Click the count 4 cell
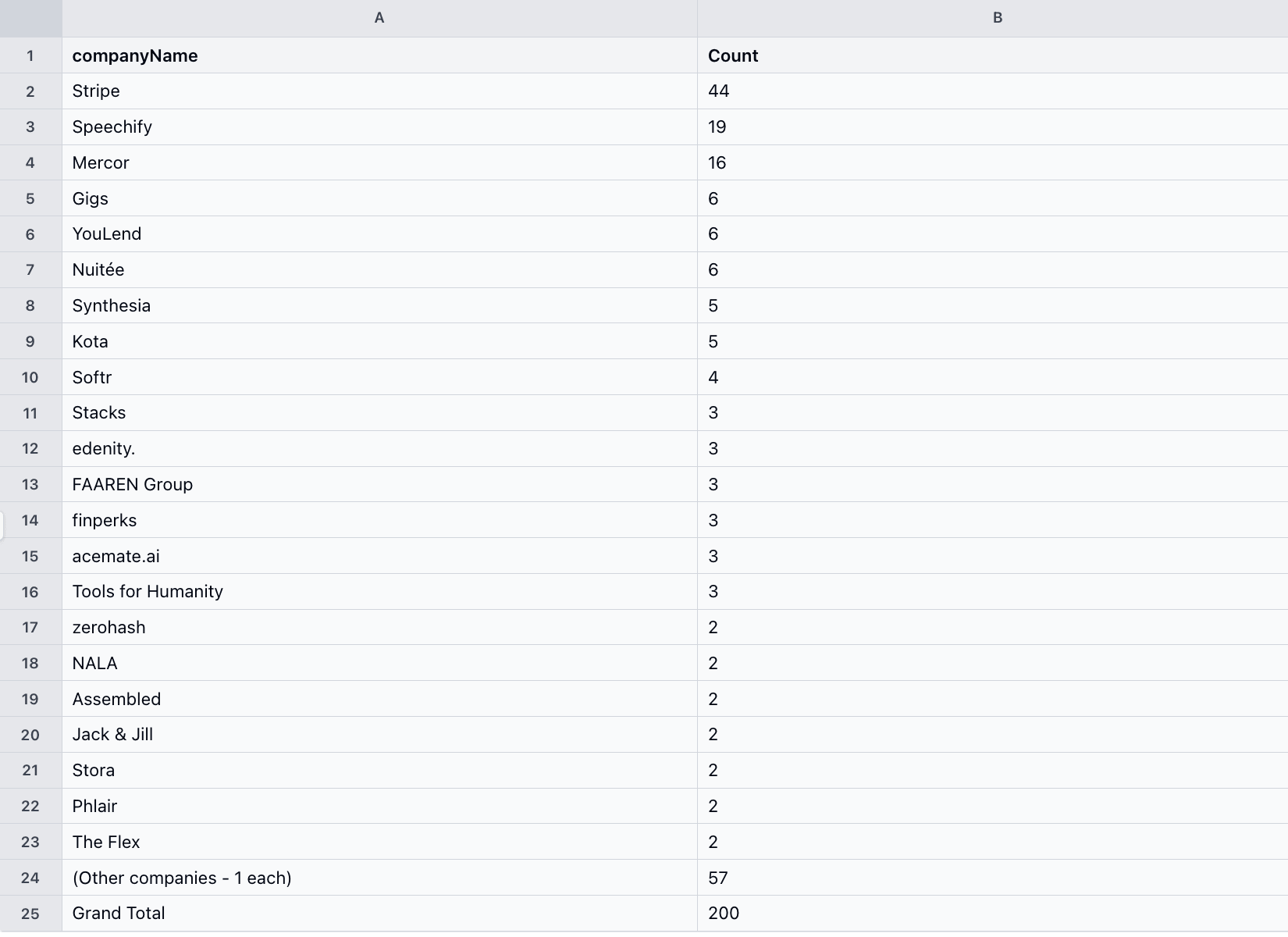The height and width of the screenshot is (937, 1288). (x=992, y=377)
